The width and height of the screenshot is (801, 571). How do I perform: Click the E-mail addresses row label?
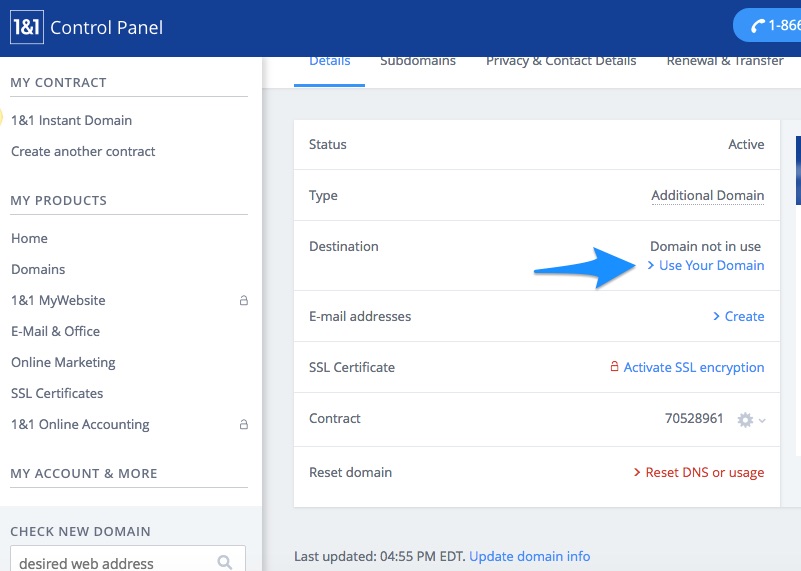pyautogui.click(x=360, y=317)
